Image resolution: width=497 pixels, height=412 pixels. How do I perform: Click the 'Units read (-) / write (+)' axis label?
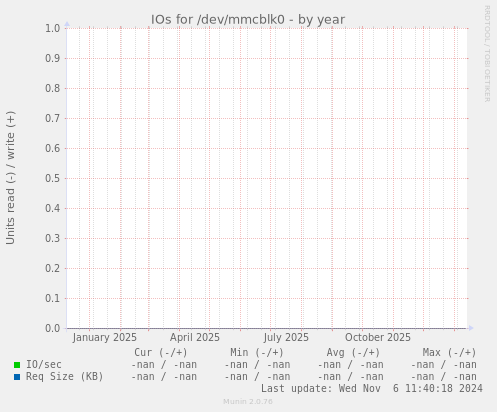pyautogui.click(x=10, y=178)
